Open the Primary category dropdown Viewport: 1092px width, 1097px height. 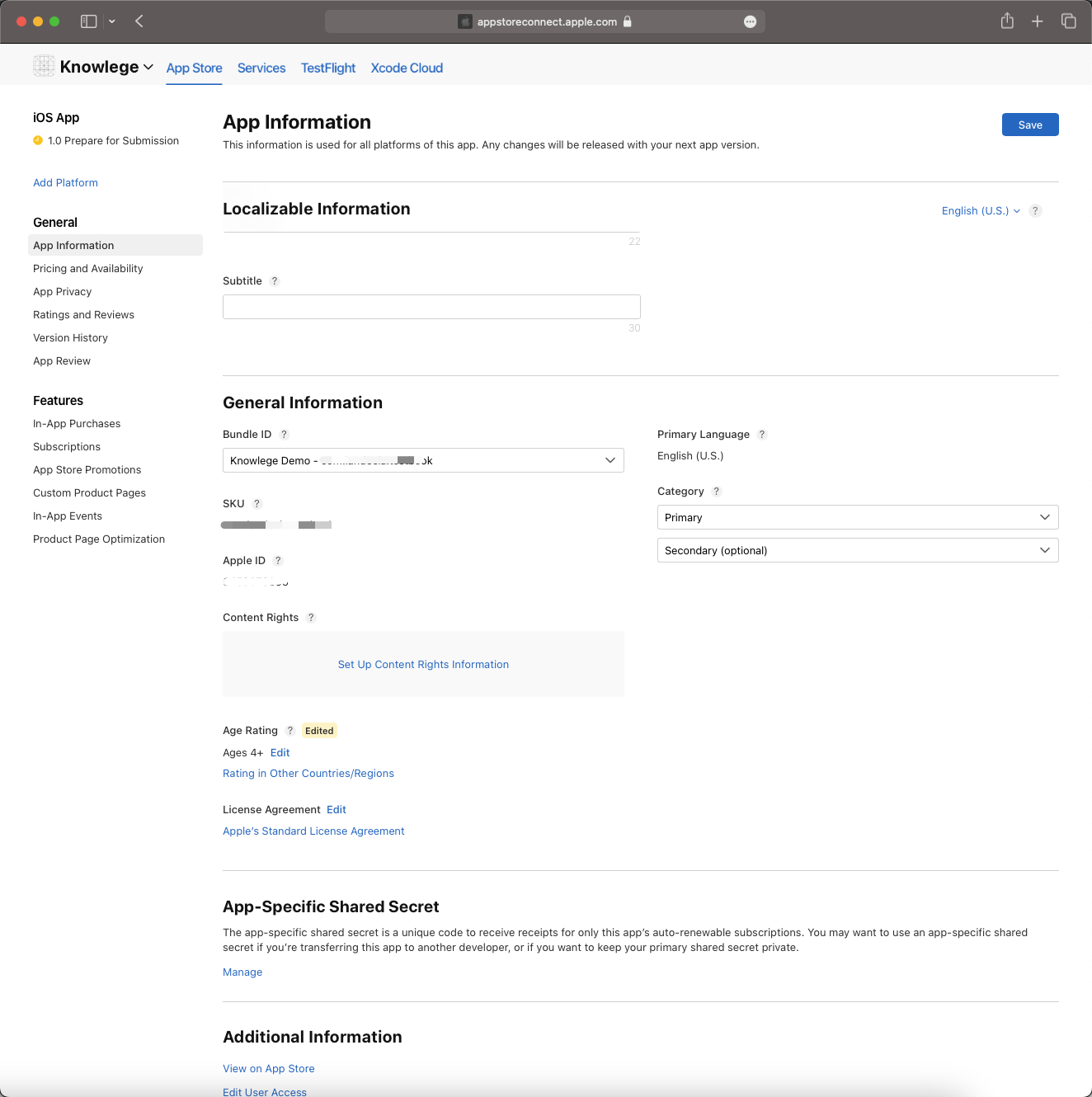coord(858,517)
